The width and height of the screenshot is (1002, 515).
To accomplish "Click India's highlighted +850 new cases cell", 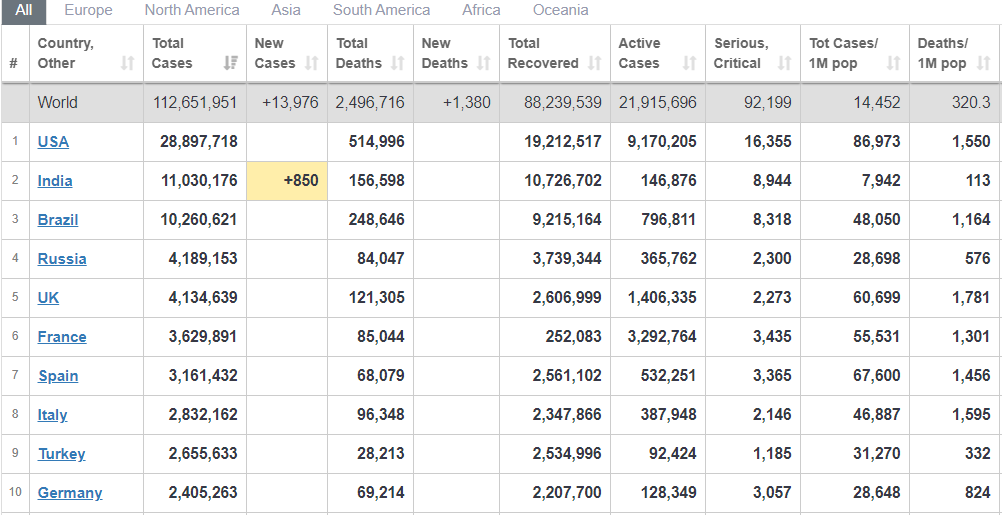I will tap(287, 181).
